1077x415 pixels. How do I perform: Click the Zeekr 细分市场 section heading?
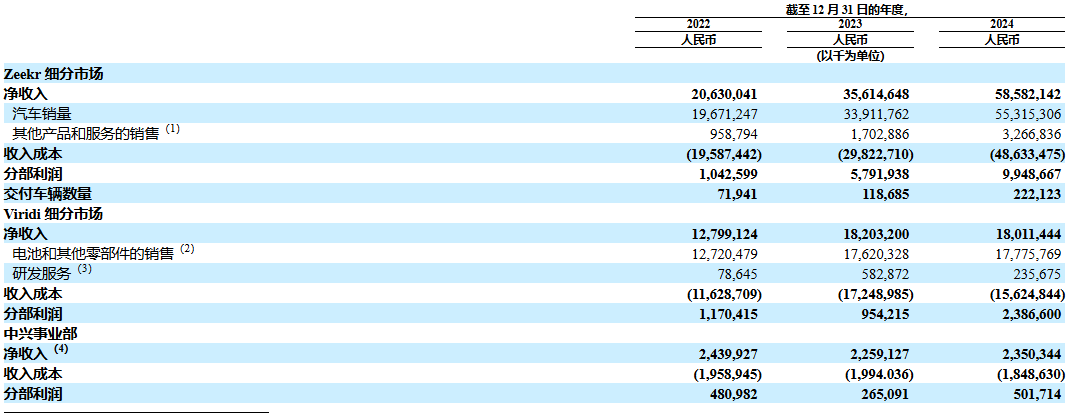pyautogui.click(x=54, y=74)
